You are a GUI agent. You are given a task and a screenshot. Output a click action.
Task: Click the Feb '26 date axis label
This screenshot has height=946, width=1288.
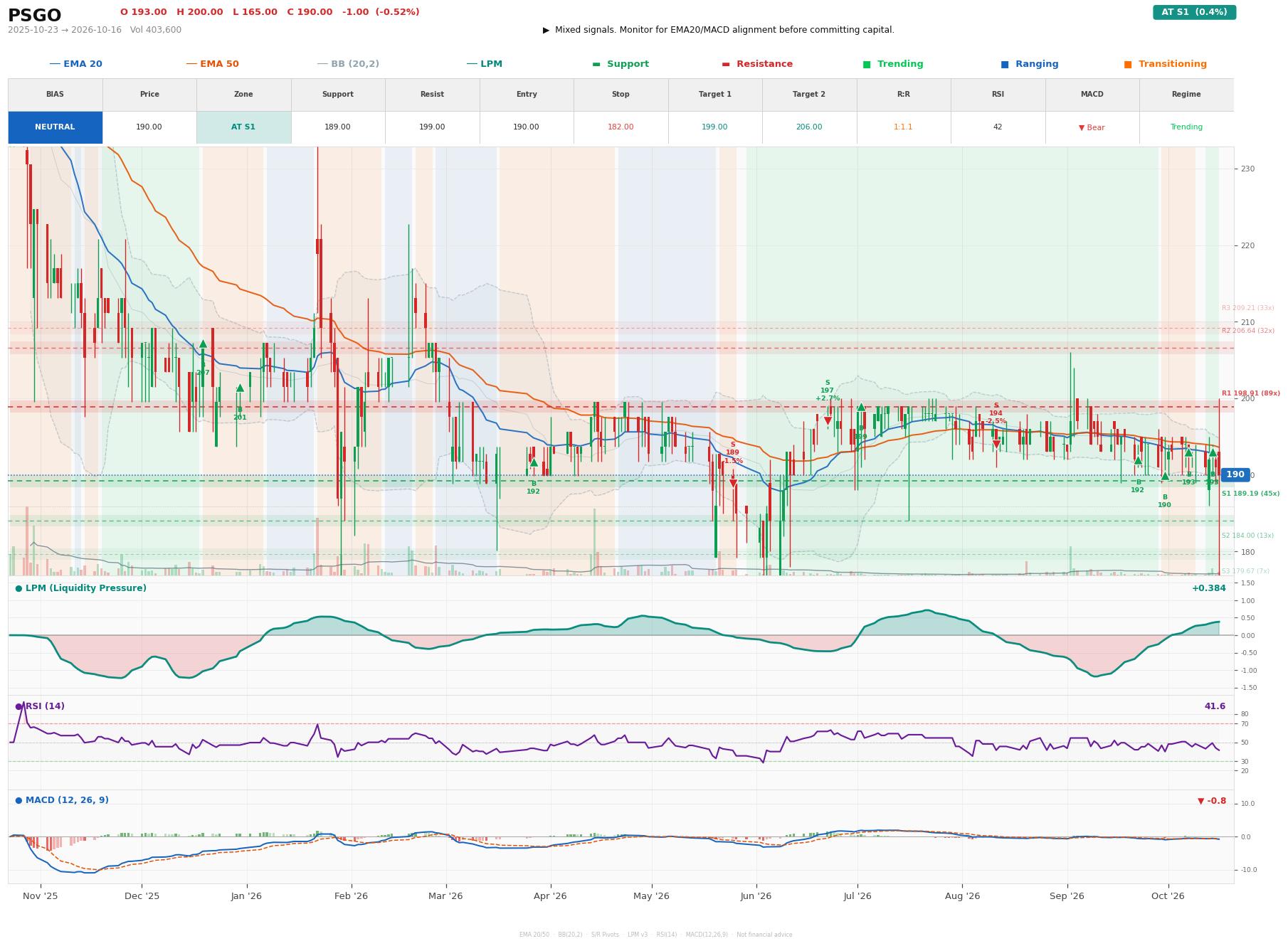pos(351,896)
